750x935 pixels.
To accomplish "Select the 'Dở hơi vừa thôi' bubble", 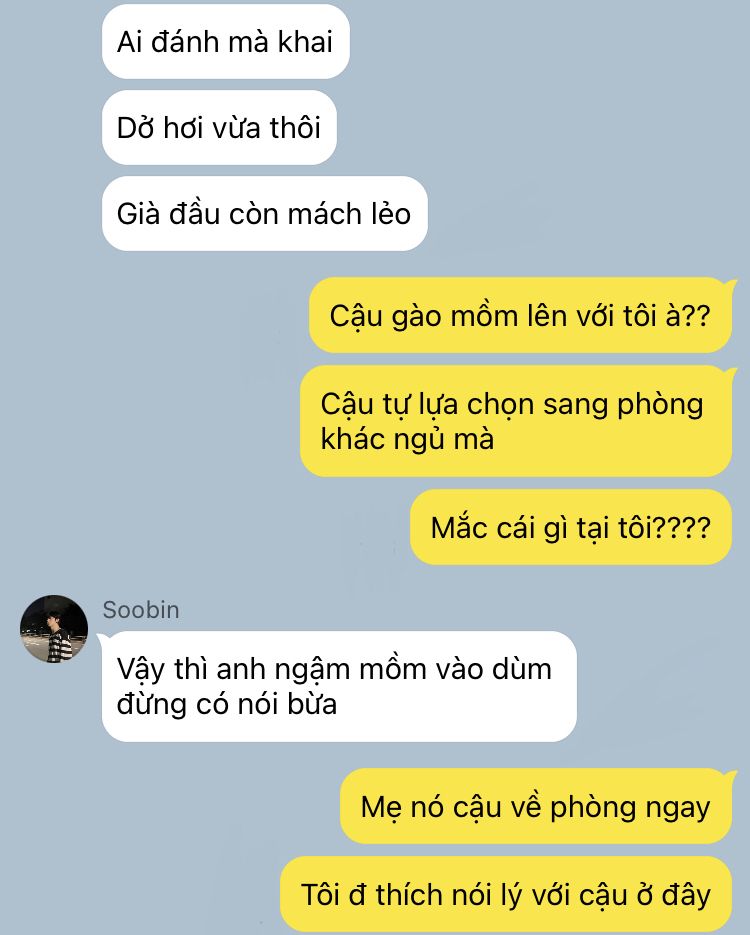I will (219, 128).
